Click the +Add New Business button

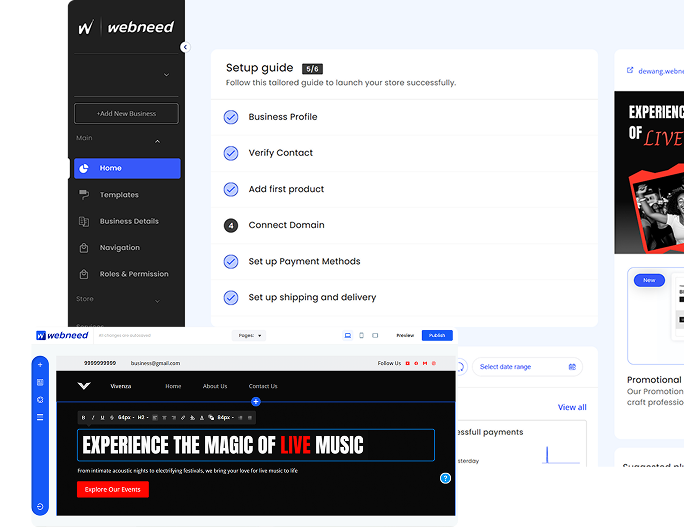pyautogui.click(x=127, y=113)
